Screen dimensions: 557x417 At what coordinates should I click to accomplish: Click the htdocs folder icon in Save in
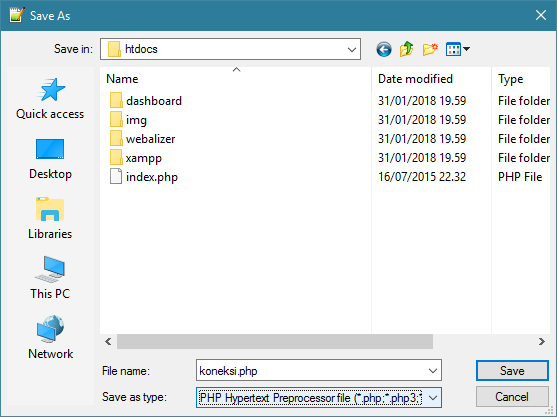click(x=114, y=49)
